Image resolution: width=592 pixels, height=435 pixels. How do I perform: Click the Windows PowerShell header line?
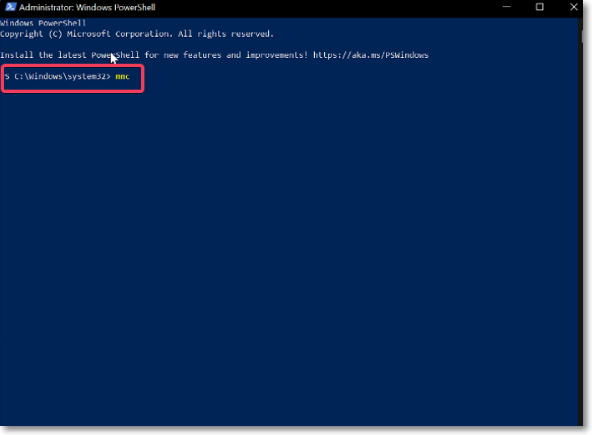[43, 23]
